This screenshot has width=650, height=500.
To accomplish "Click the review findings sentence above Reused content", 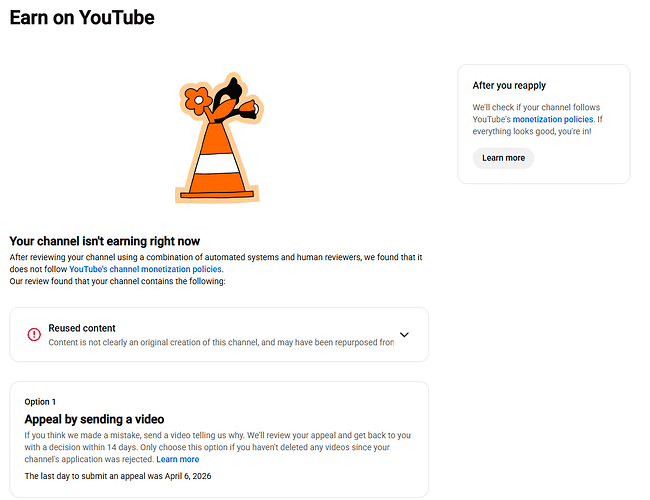I will tap(117, 281).
